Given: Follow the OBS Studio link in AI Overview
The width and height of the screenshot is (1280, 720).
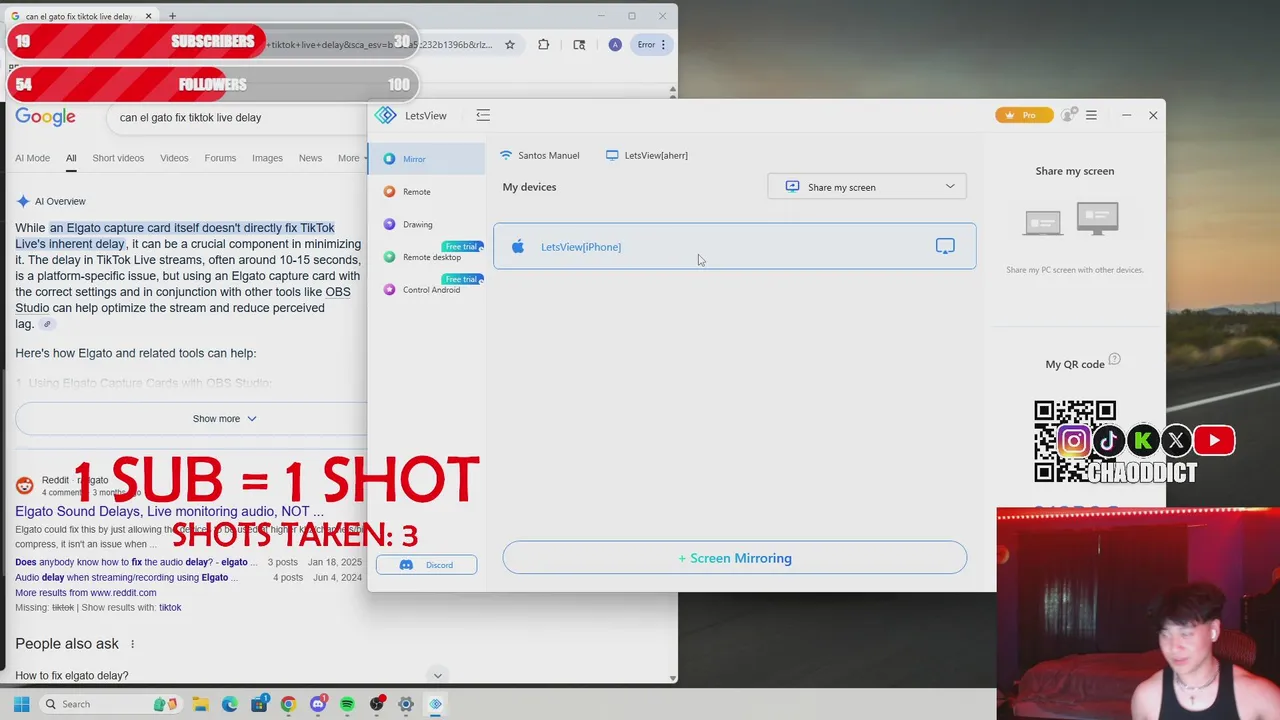Looking at the screenshot, I should 182,300.
